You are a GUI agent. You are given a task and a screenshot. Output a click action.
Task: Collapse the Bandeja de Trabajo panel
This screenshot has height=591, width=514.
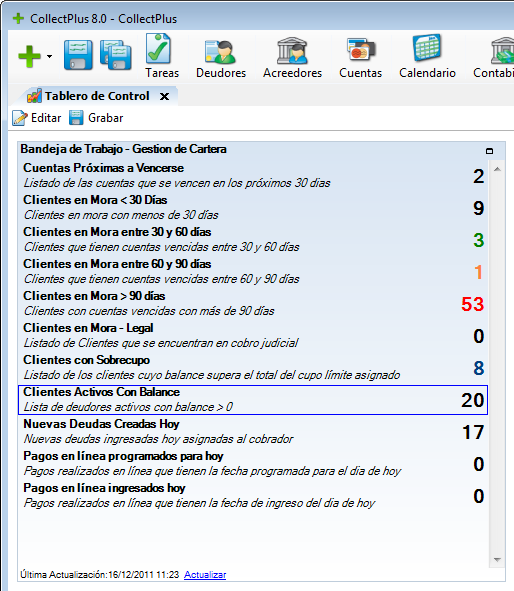point(489,151)
